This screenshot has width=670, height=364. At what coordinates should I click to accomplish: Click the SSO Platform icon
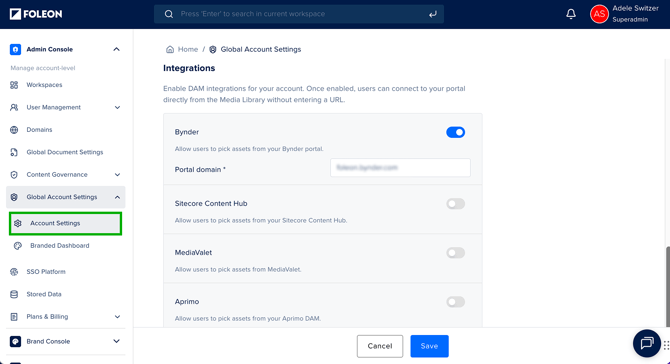(x=14, y=272)
